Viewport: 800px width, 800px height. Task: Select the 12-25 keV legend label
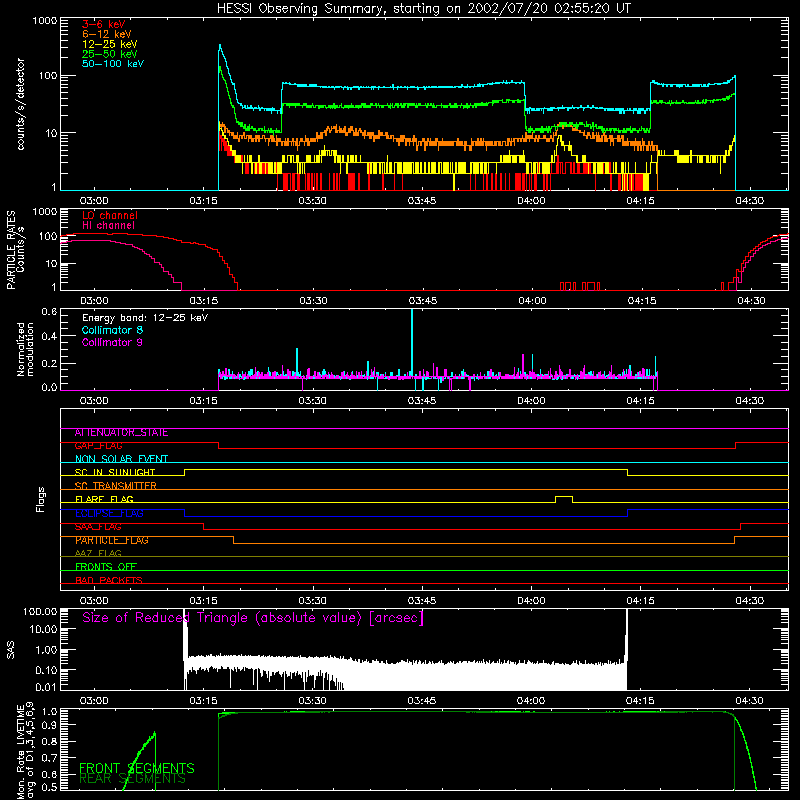110,44
